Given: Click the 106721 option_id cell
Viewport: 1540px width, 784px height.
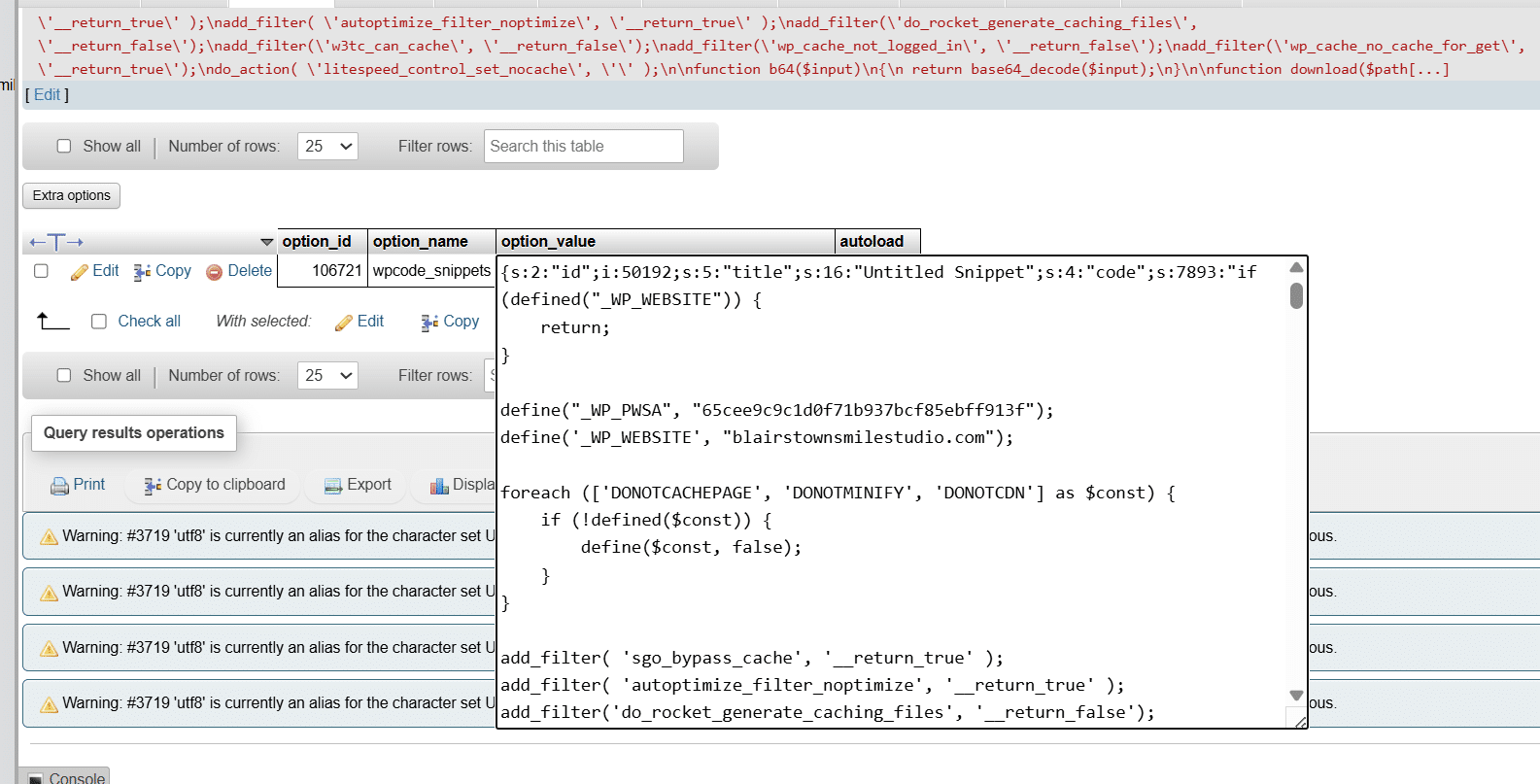Looking at the screenshot, I should pyautogui.click(x=323, y=271).
